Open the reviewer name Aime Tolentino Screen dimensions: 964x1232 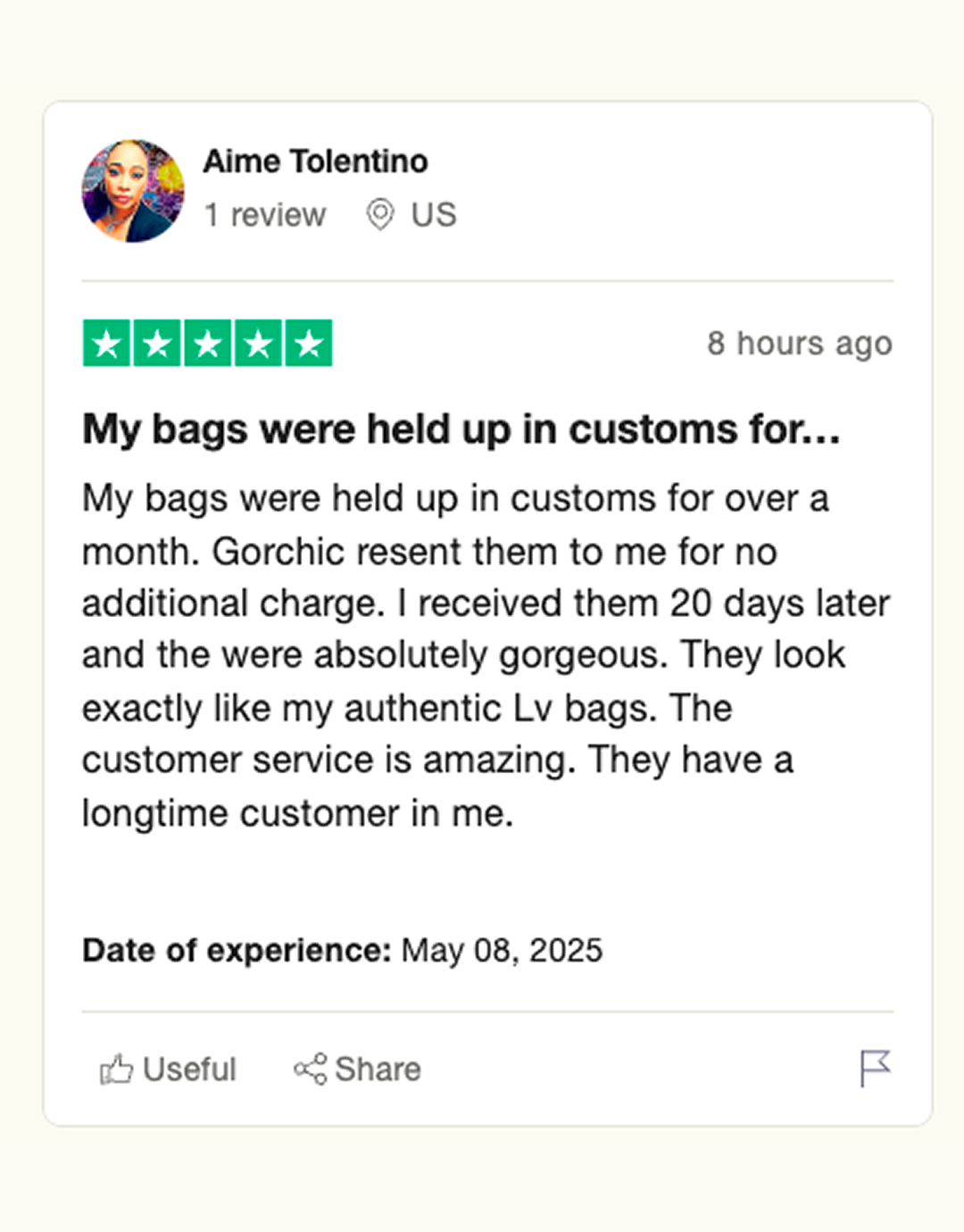point(316,162)
